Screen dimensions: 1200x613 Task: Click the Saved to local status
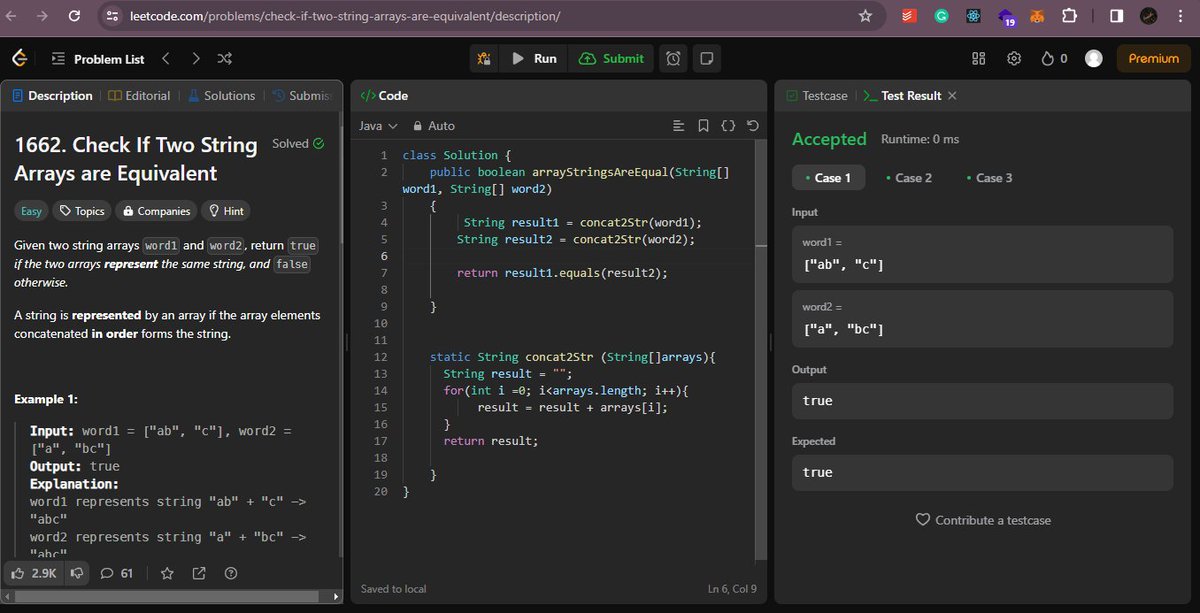tap(393, 589)
